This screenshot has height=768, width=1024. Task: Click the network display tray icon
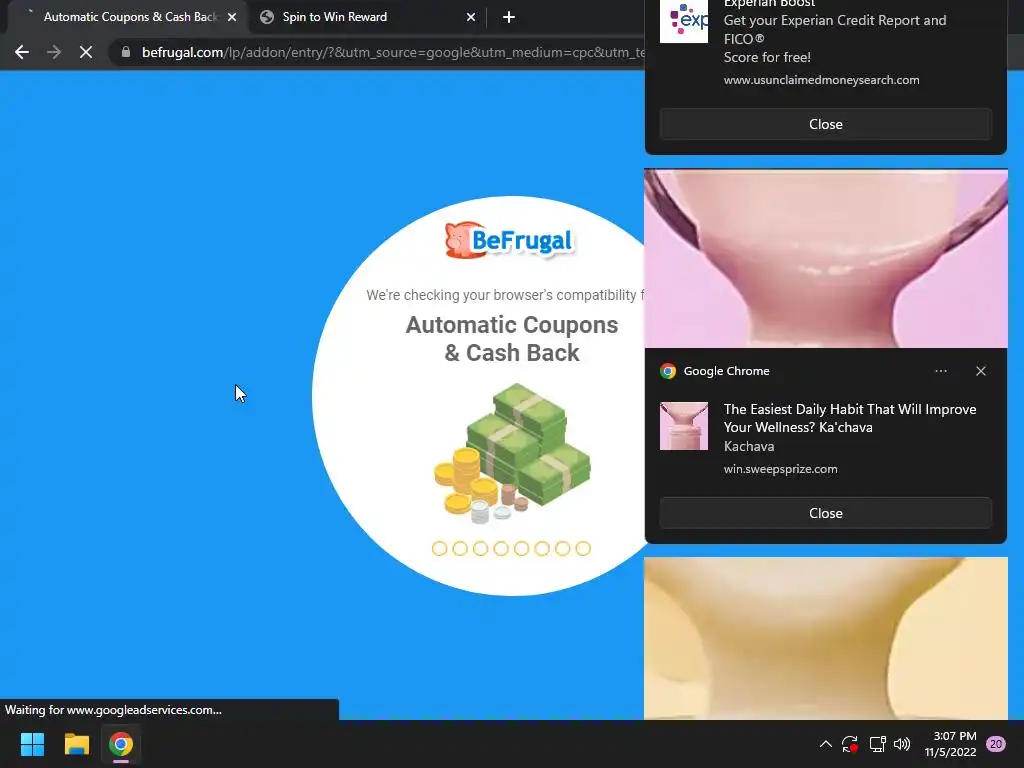click(877, 744)
